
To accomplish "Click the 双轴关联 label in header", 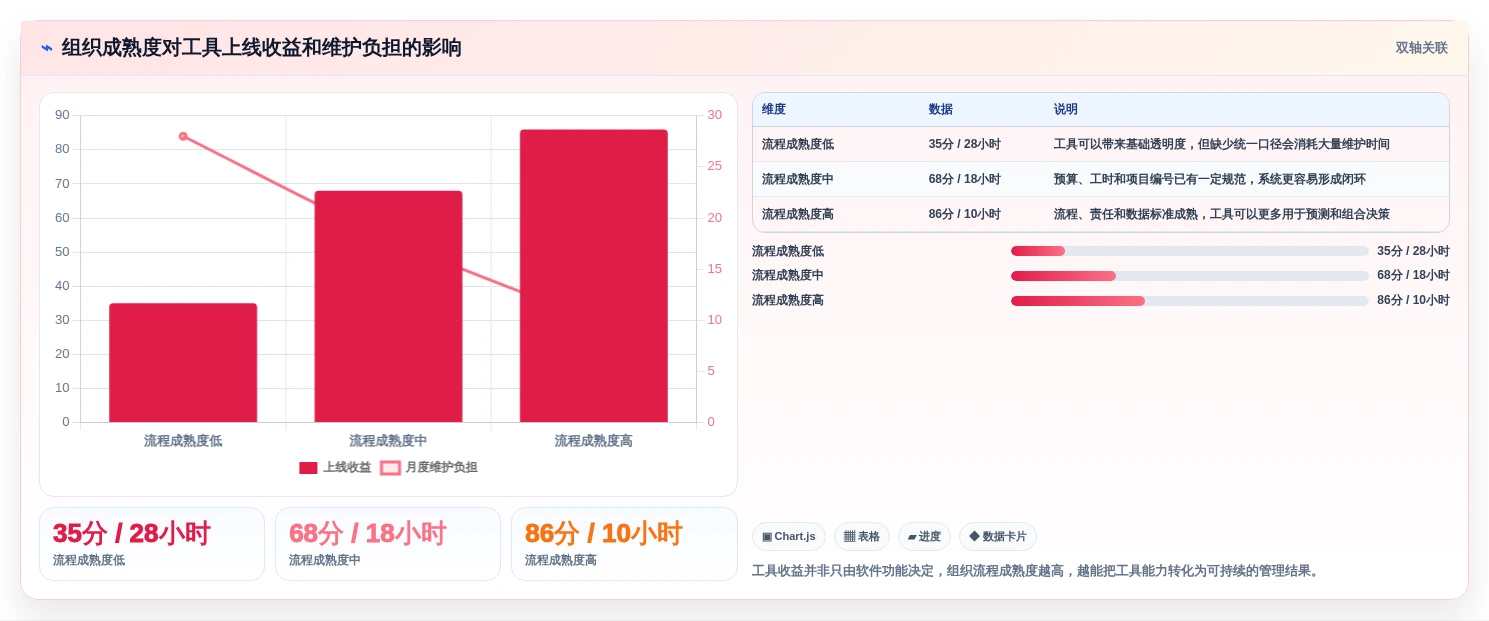I will tap(1421, 48).
